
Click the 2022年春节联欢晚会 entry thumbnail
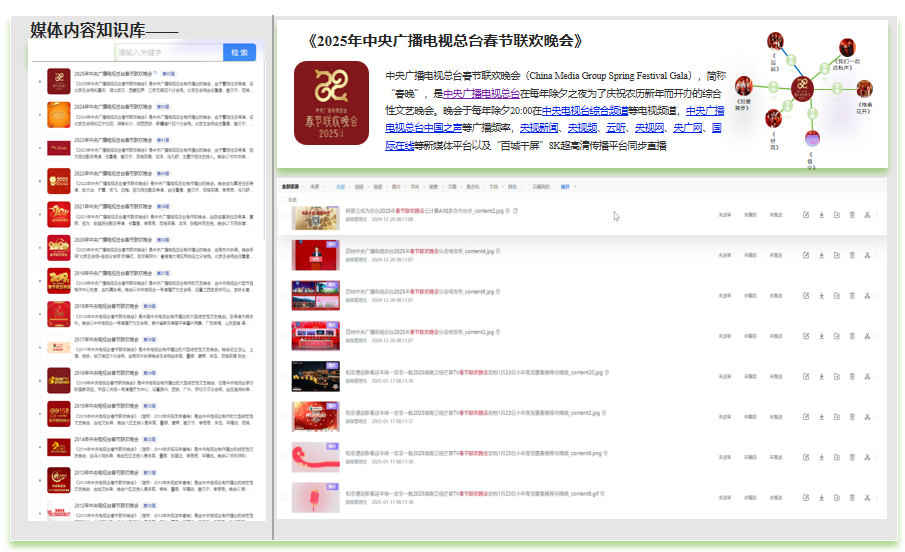tap(59, 181)
